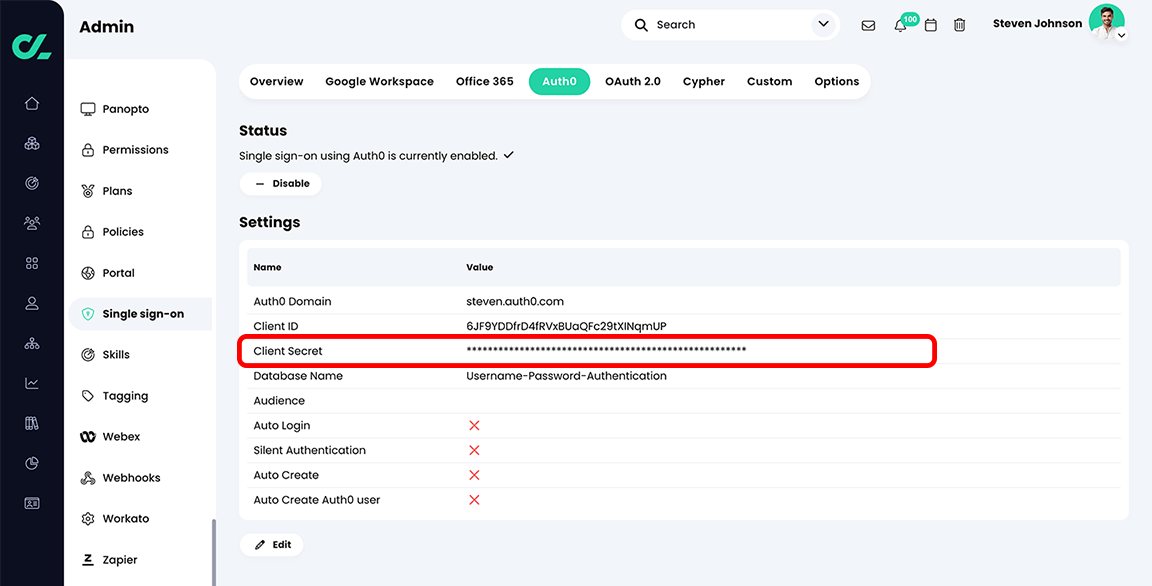Disable Auth0 single sign-on
The image size is (1152, 586).
pos(280,183)
